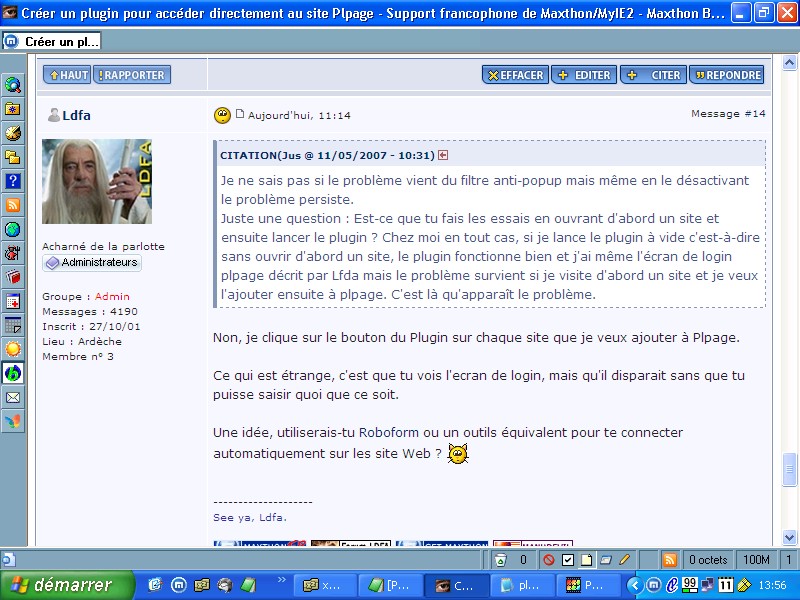Click the MSN butterfly sidebar icon
Image resolution: width=800 pixels, height=600 pixels.
13,421
